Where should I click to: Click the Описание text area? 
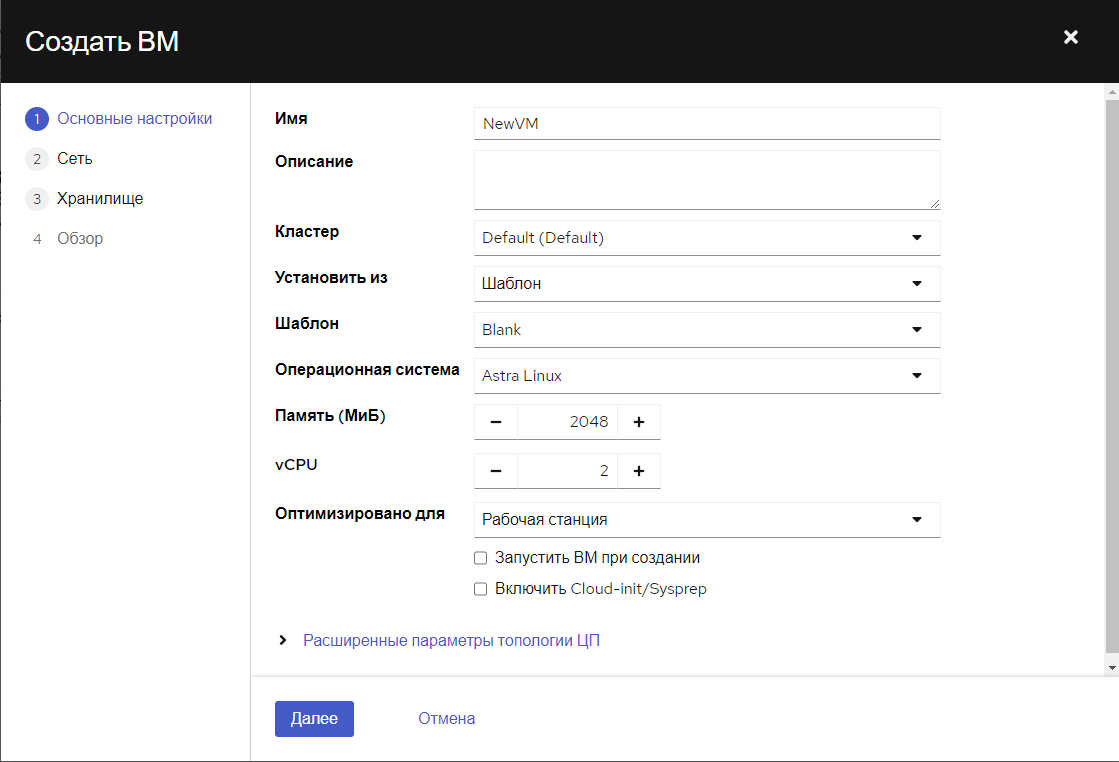tap(707, 180)
